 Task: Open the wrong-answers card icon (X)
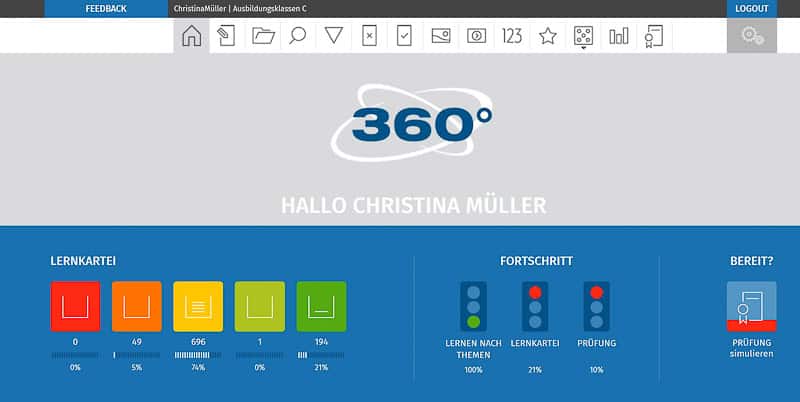[x=369, y=36]
